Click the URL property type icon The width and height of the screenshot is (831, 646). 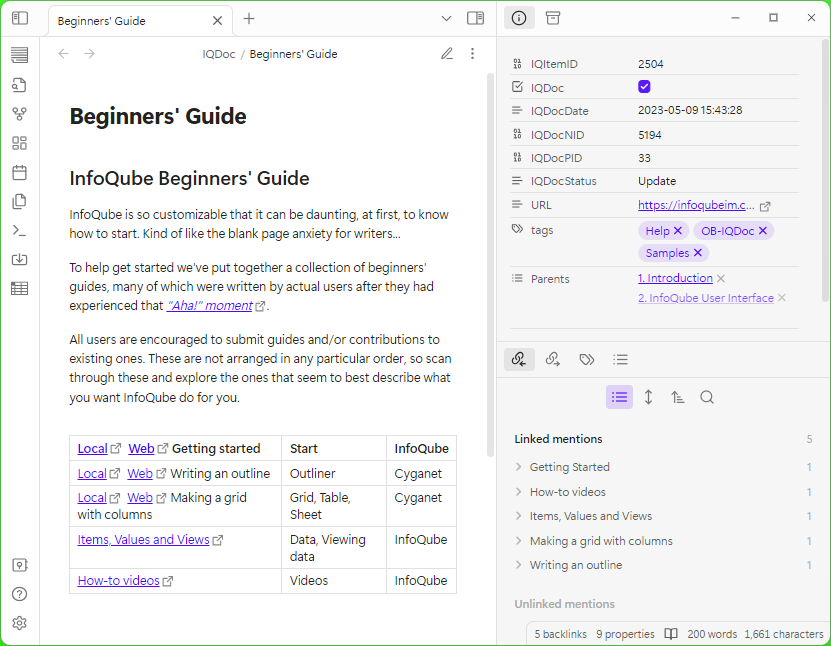(x=517, y=205)
